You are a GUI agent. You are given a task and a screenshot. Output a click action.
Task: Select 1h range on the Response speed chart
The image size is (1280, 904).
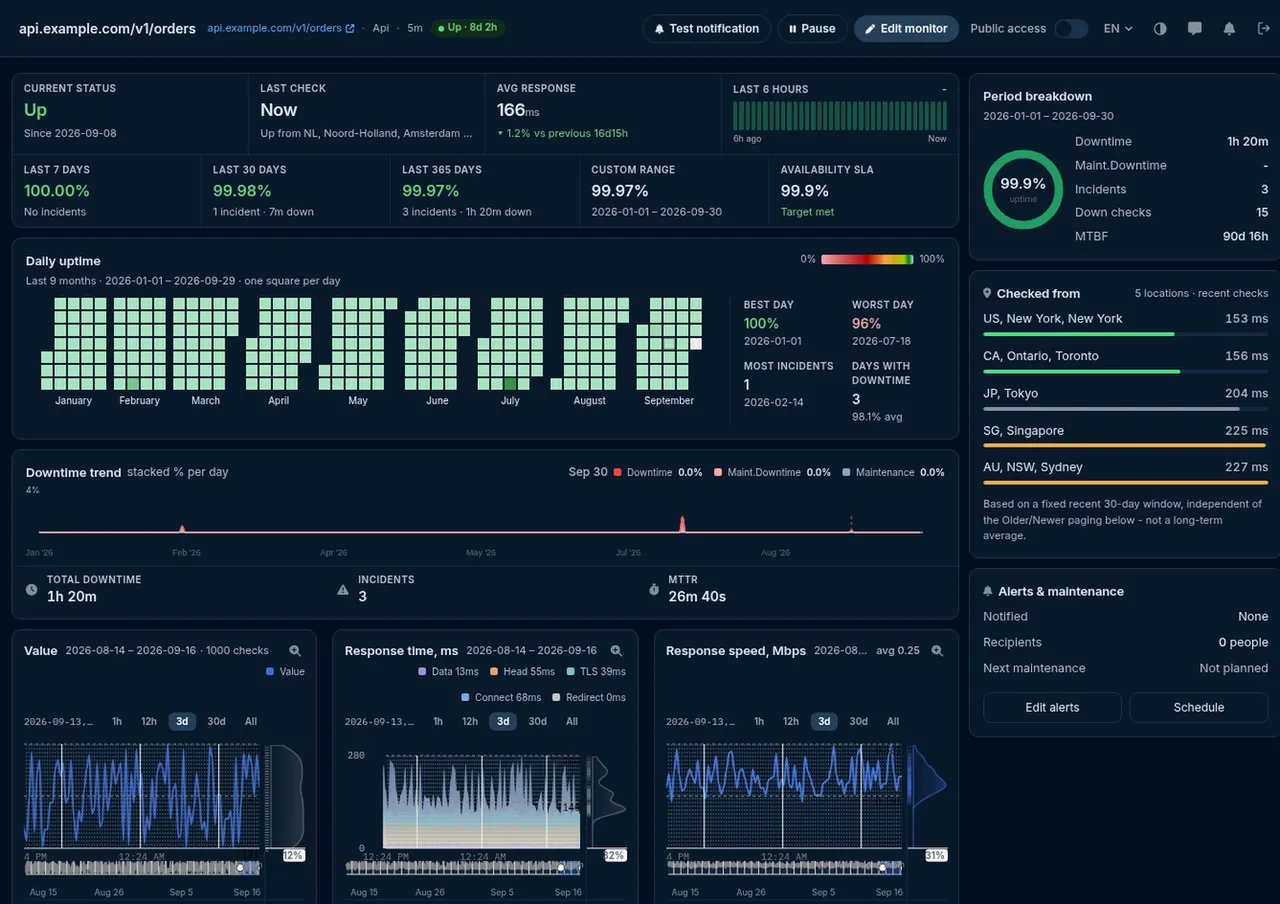pyautogui.click(x=759, y=721)
